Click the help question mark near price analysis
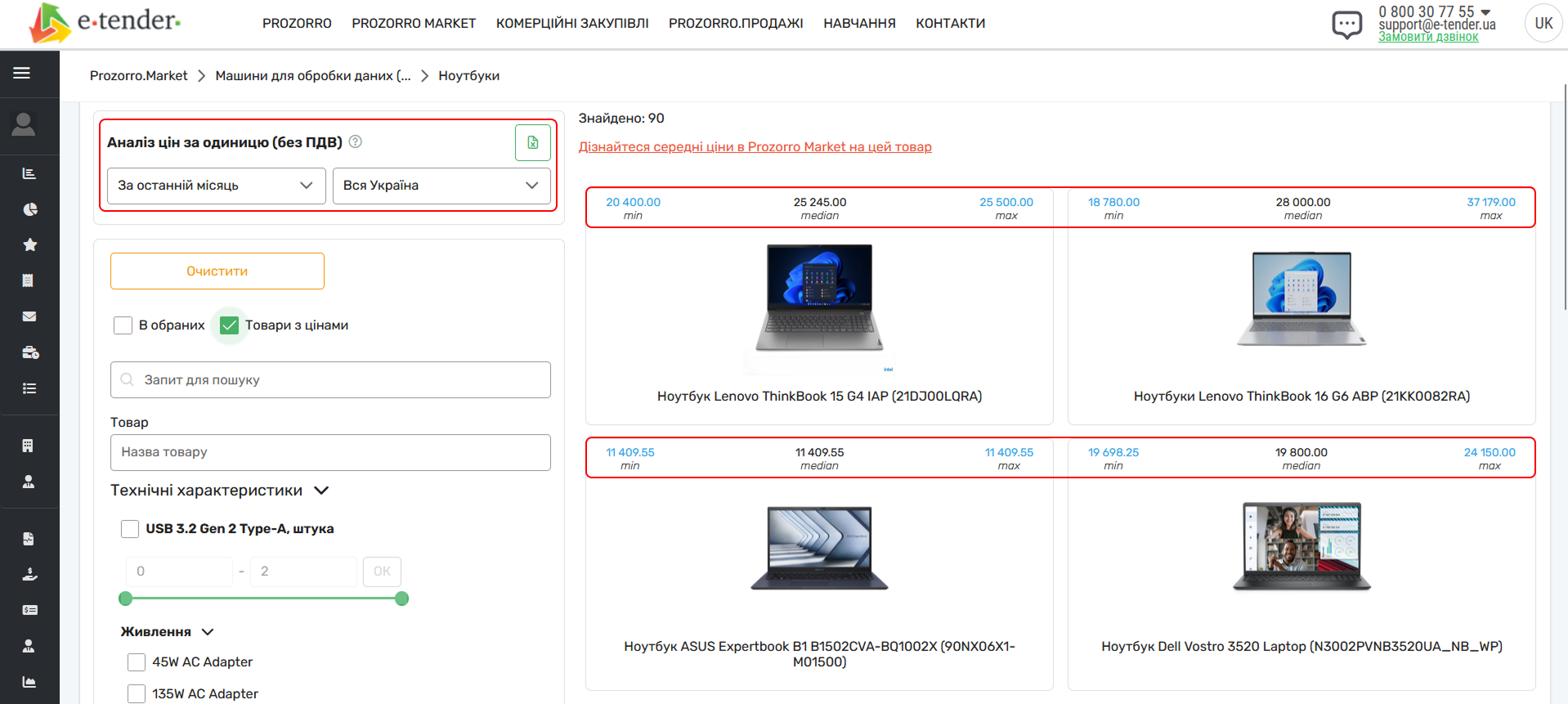The height and width of the screenshot is (704, 1568). 356,141
